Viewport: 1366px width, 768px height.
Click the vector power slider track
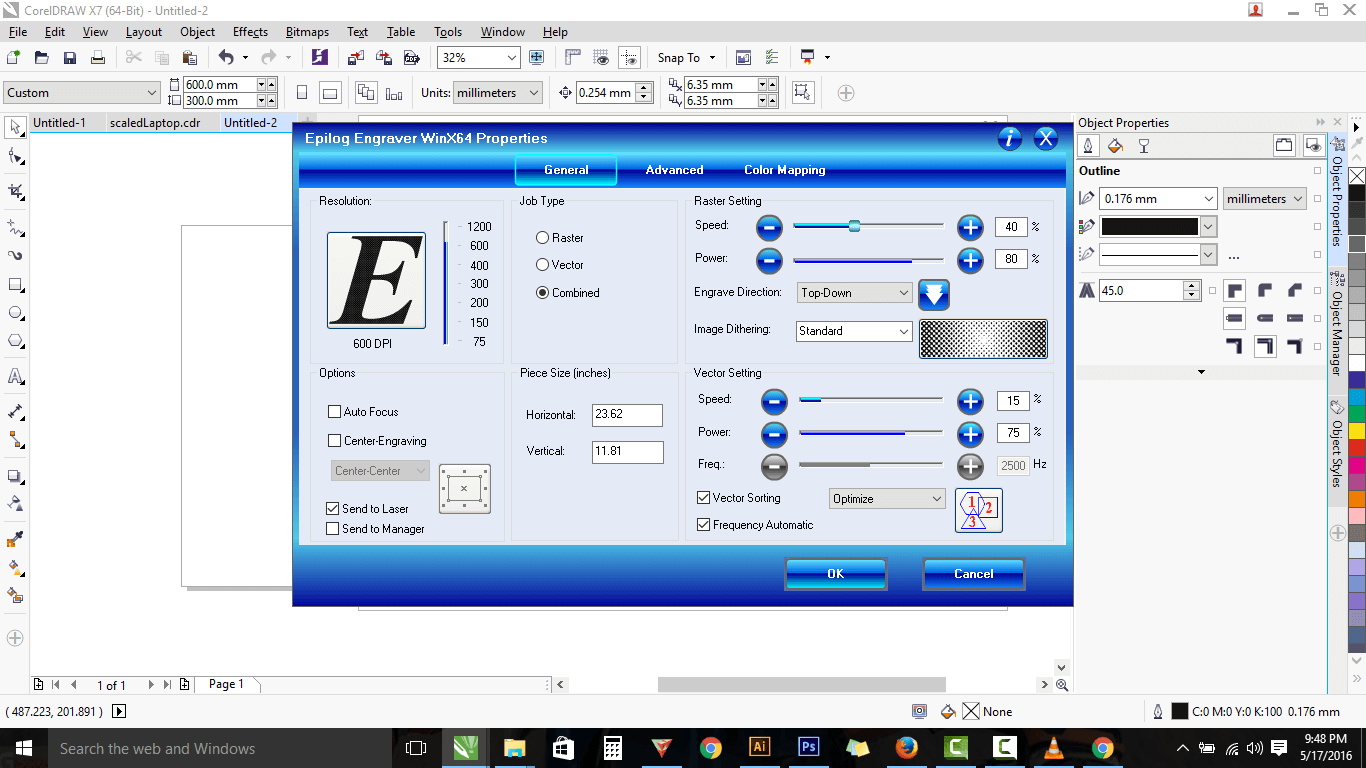coord(870,433)
